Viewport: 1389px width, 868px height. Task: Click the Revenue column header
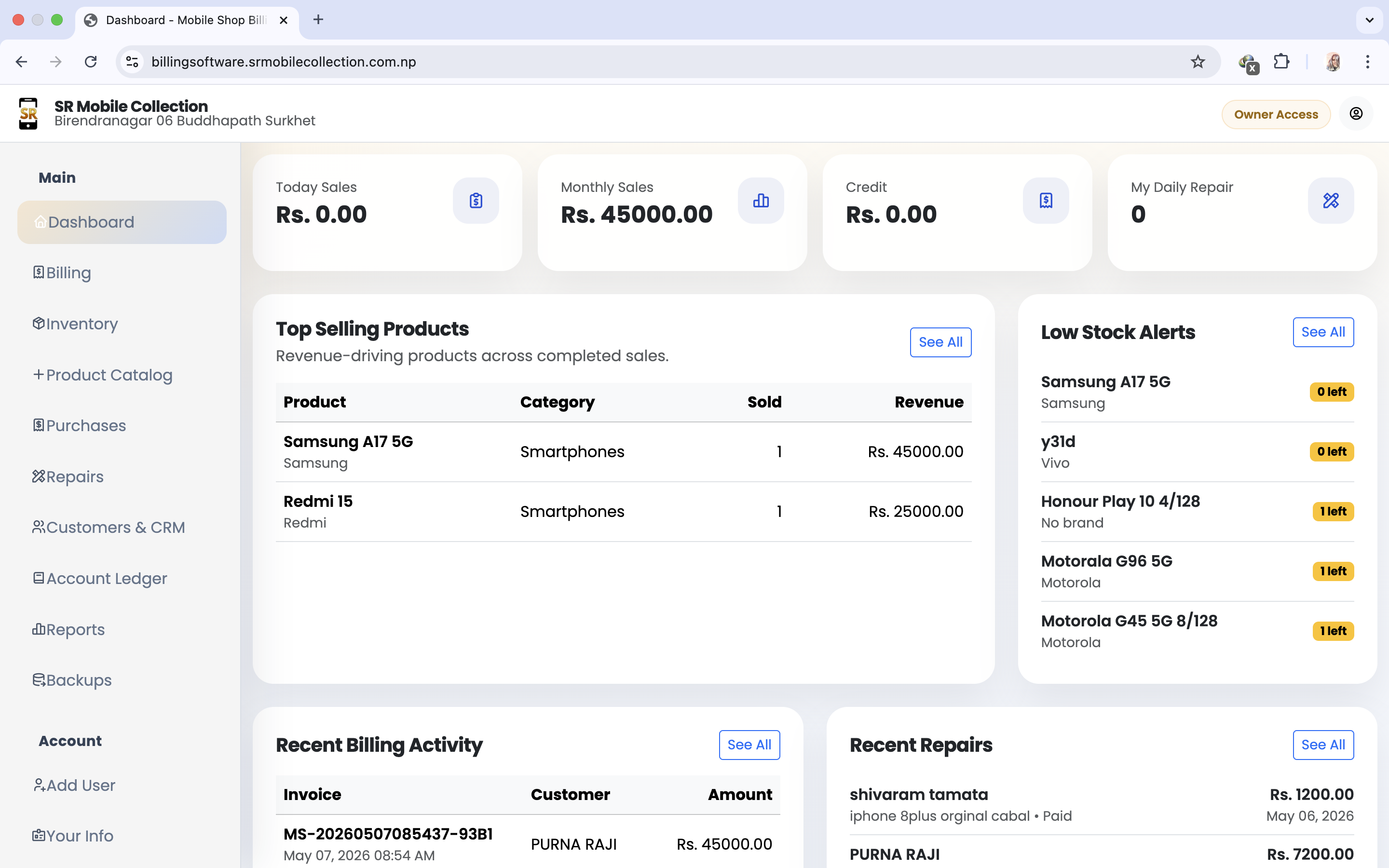tap(929, 402)
